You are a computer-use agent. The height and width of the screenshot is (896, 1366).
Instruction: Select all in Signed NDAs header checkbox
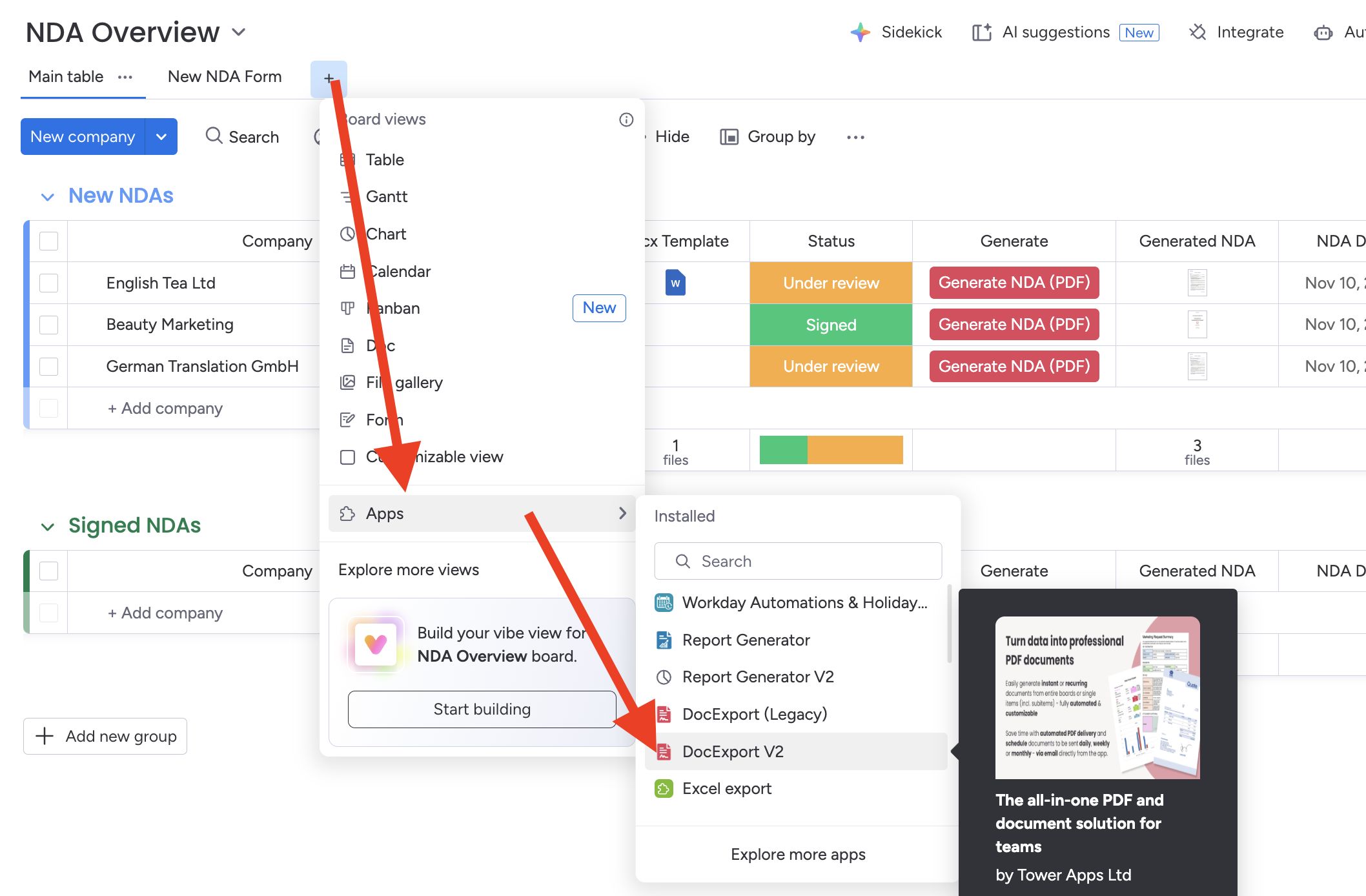point(49,571)
